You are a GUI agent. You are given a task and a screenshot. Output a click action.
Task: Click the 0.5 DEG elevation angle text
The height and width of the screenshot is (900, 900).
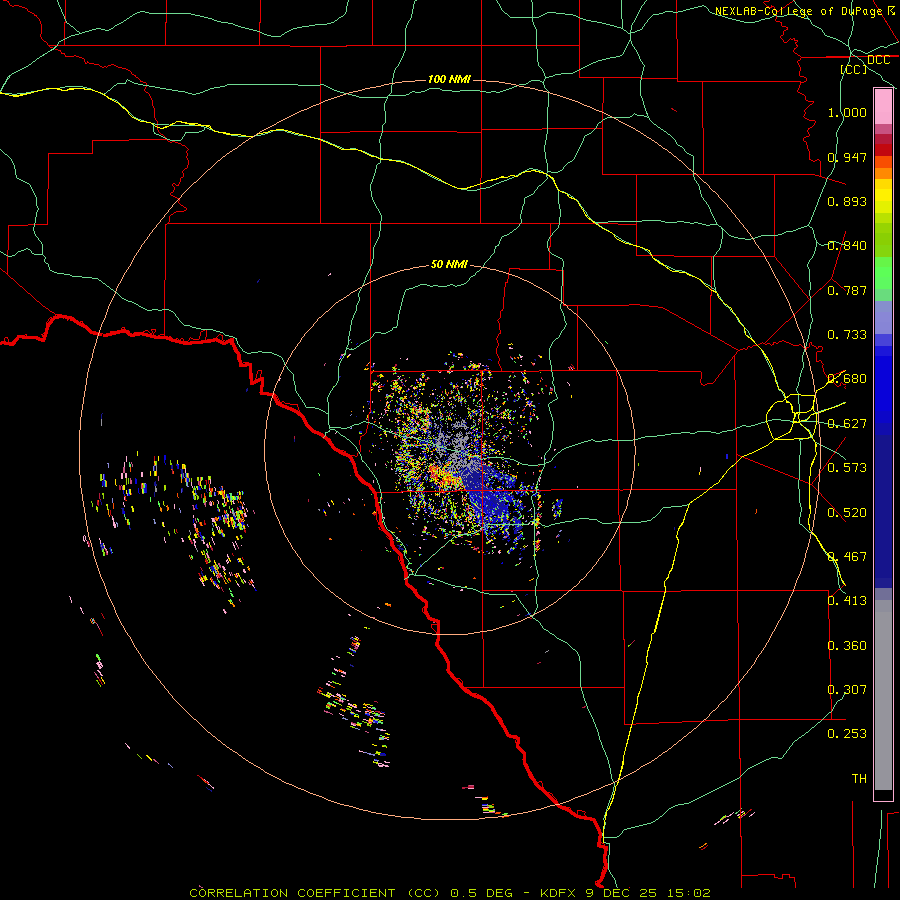(482, 893)
